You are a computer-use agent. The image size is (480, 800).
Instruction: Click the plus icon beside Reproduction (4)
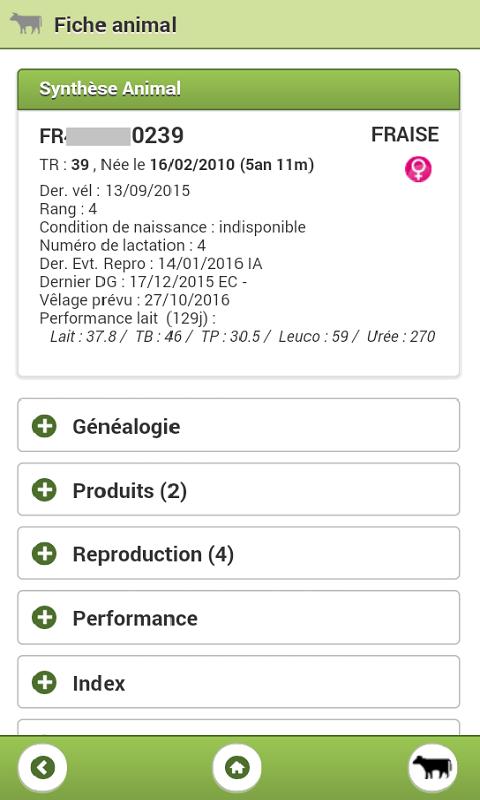[x=44, y=554]
